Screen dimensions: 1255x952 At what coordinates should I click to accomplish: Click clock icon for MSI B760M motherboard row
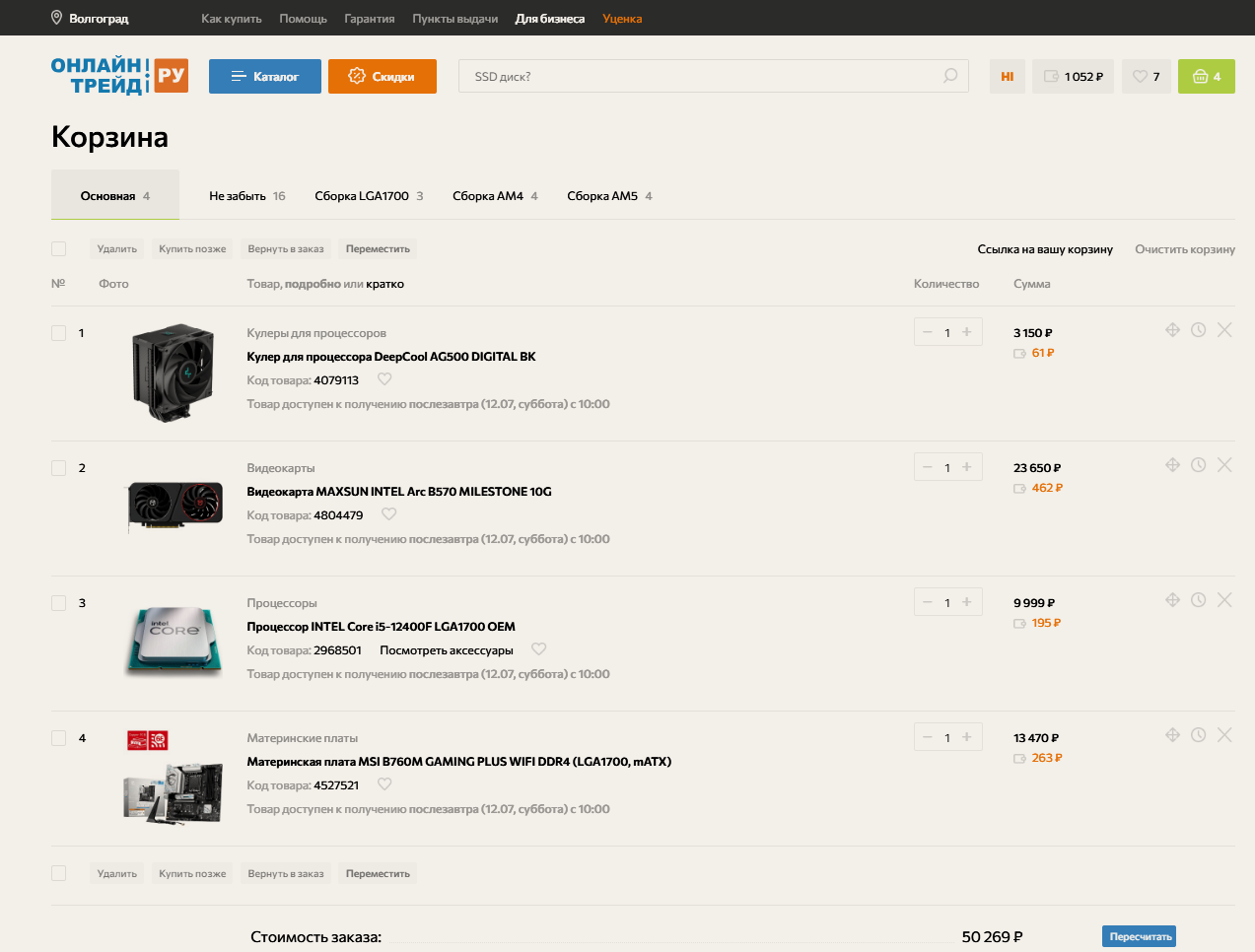point(1198,735)
